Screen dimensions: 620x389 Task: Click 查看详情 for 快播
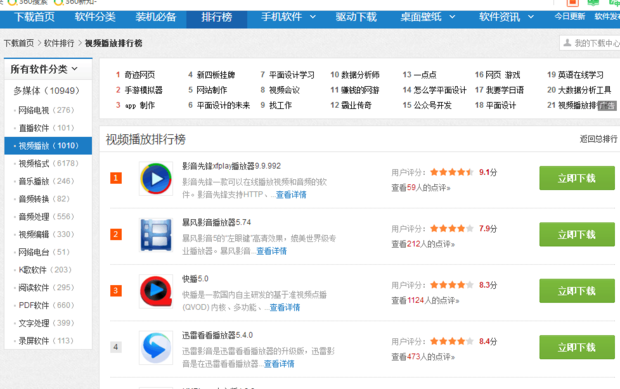pos(285,307)
